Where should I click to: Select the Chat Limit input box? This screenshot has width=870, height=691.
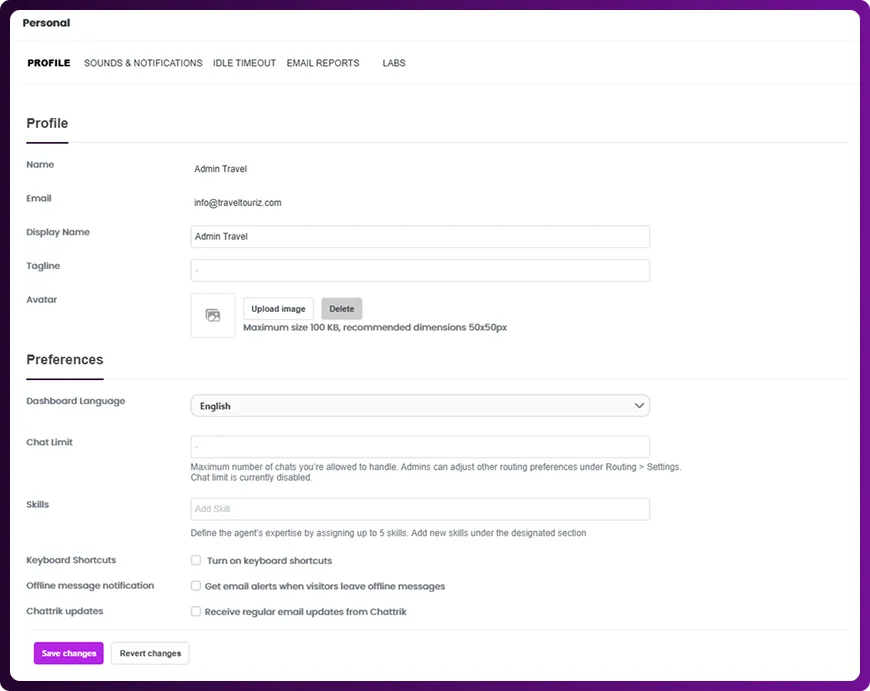click(420, 447)
